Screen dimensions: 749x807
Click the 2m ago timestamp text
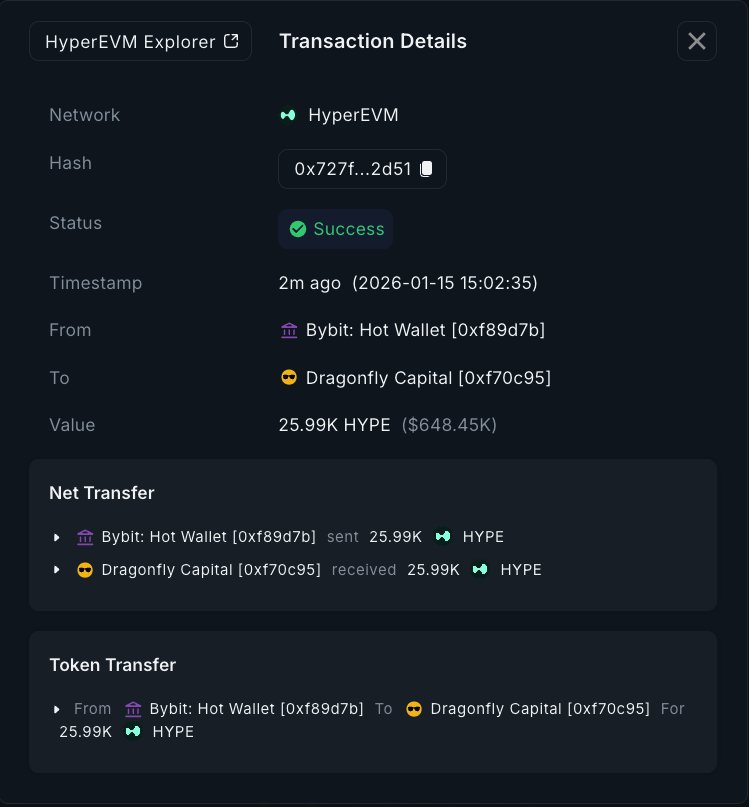(x=310, y=283)
